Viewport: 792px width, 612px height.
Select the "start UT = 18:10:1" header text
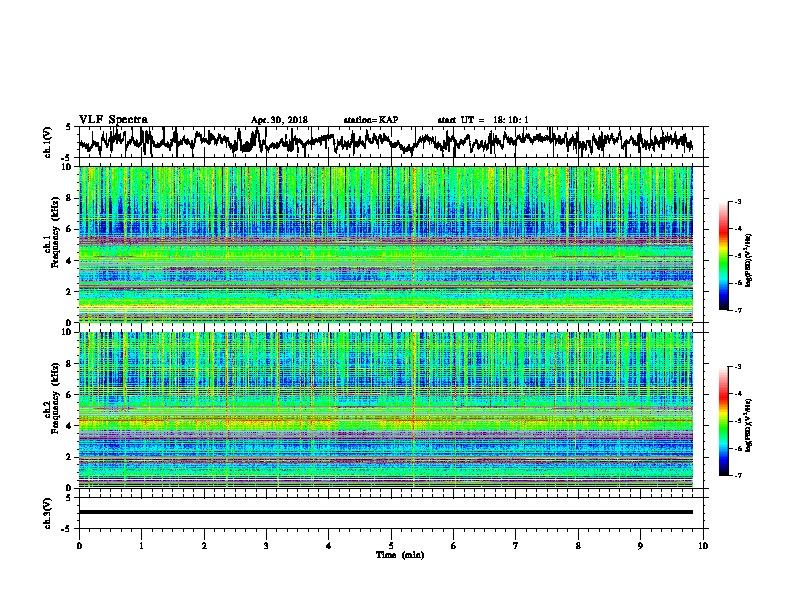click(x=483, y=120)
